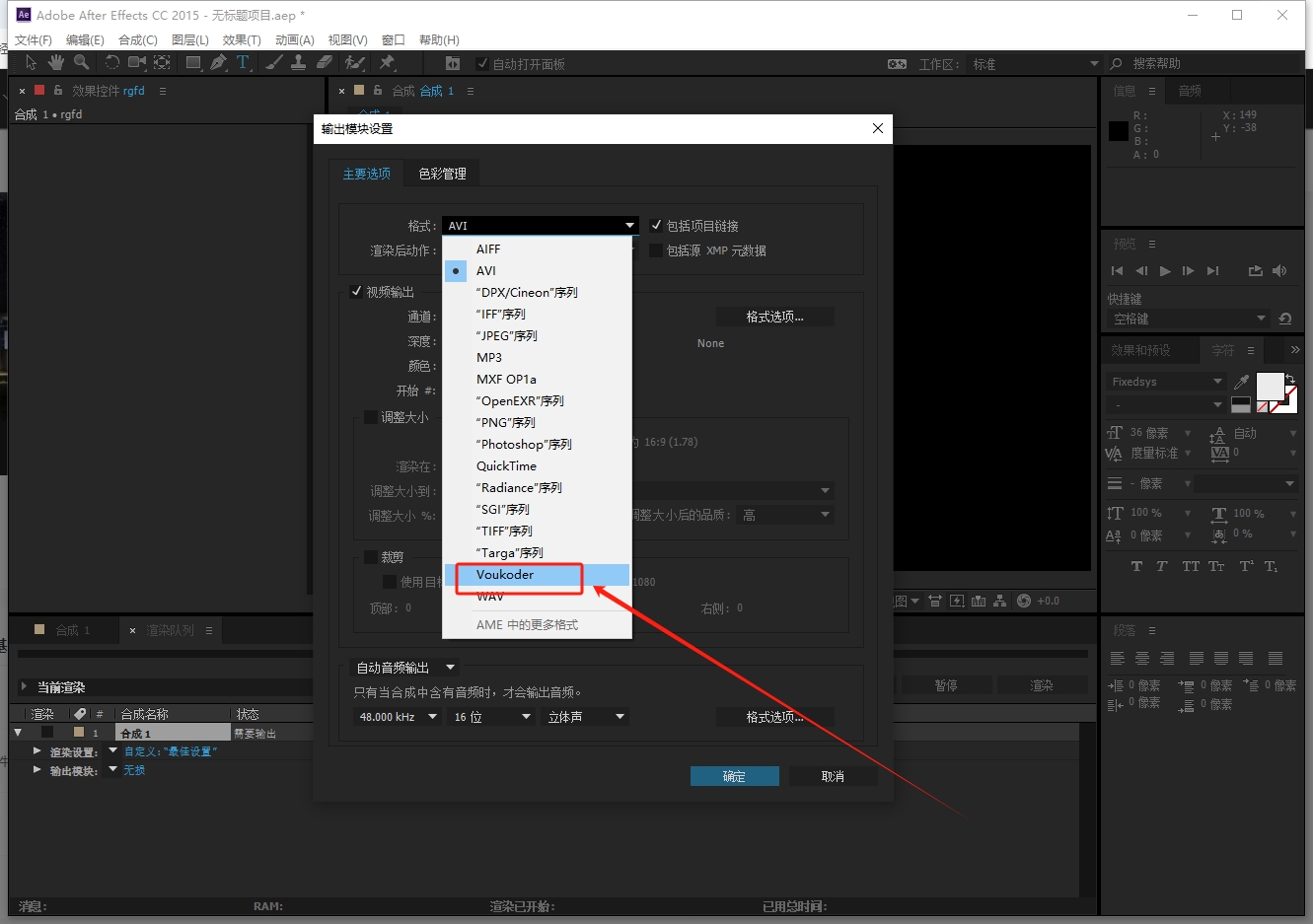1313x924 pixels.
Task: Open the 文件(F) menu
Action: [34, 39]
